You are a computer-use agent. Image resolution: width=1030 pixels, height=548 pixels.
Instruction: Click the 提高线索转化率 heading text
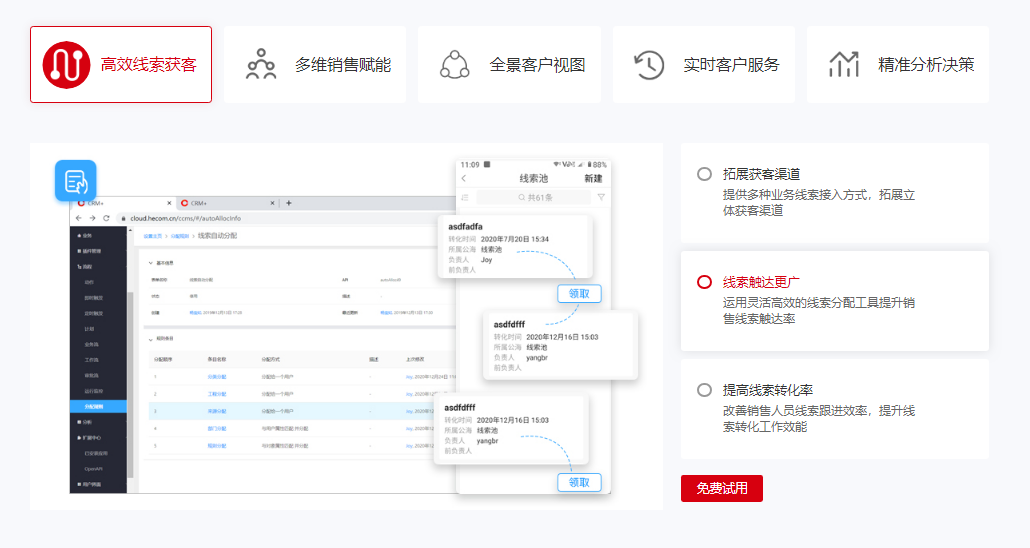[768, 390]
